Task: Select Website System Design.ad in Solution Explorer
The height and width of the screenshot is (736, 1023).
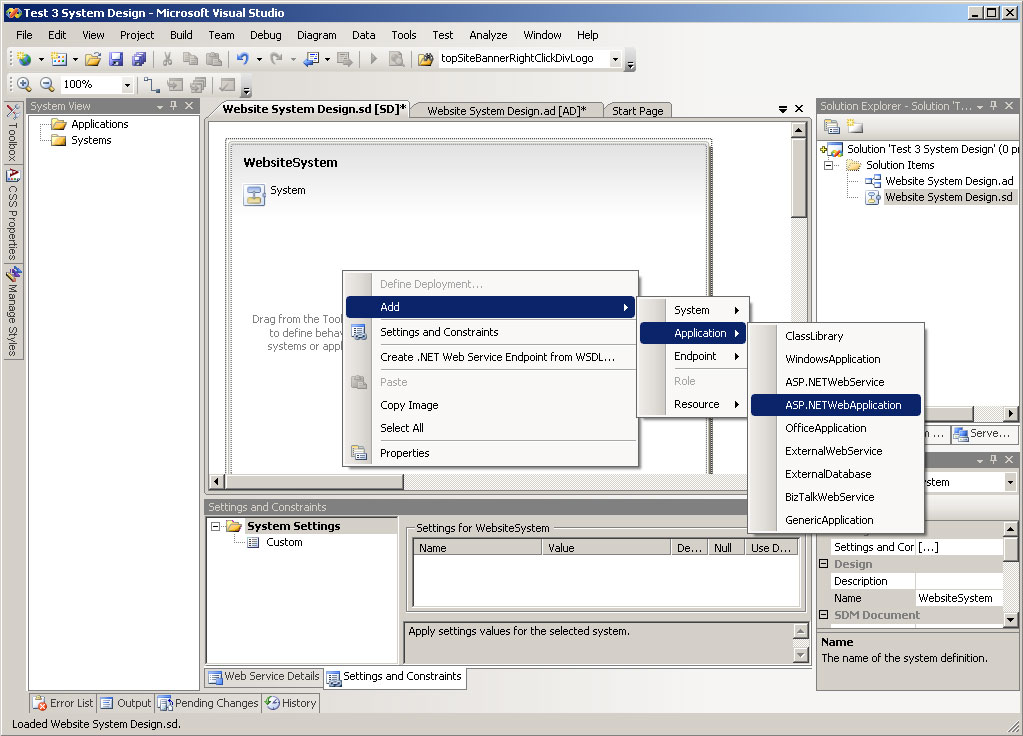Action: (940, 181)
